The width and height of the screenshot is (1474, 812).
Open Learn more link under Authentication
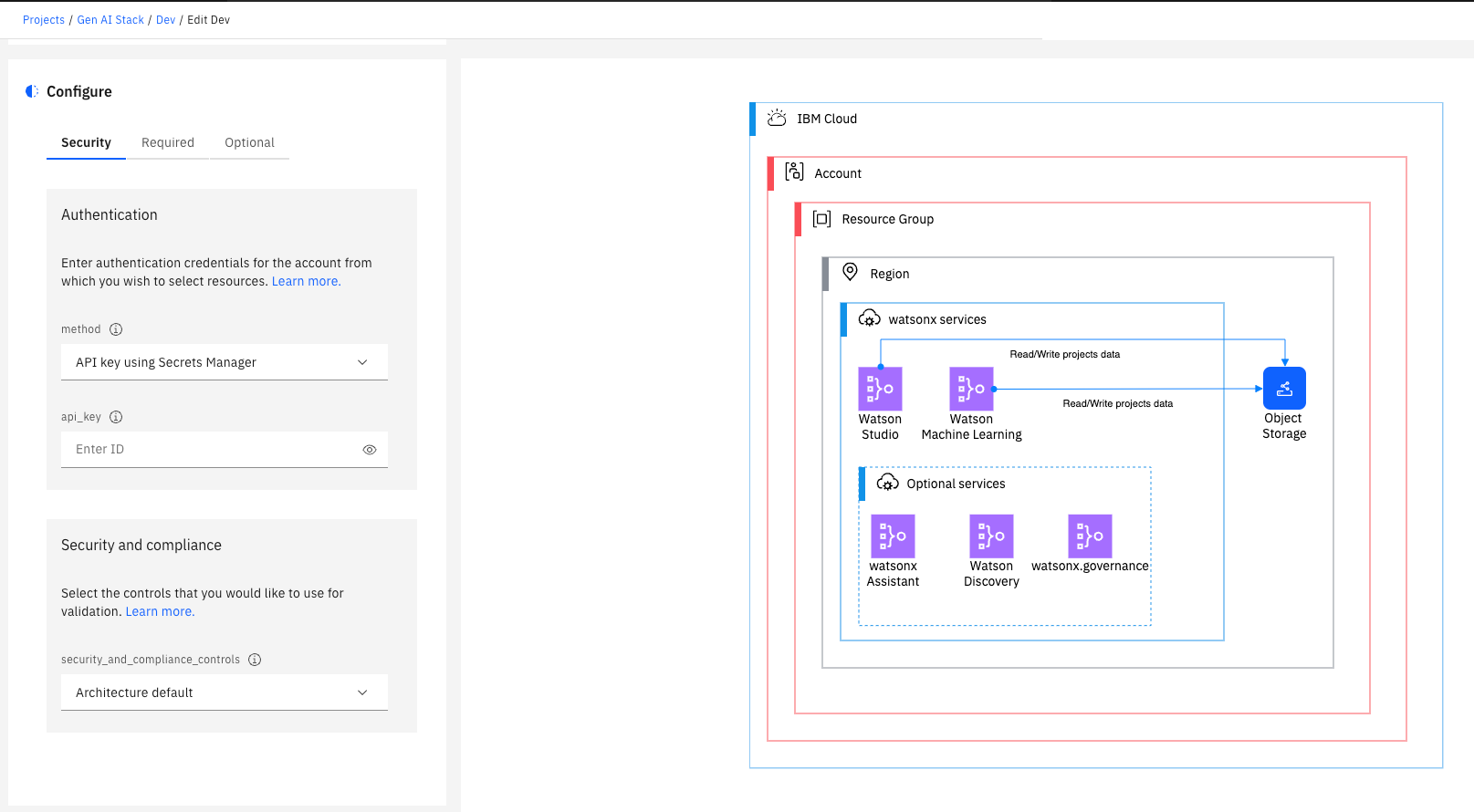click(306, 281)
